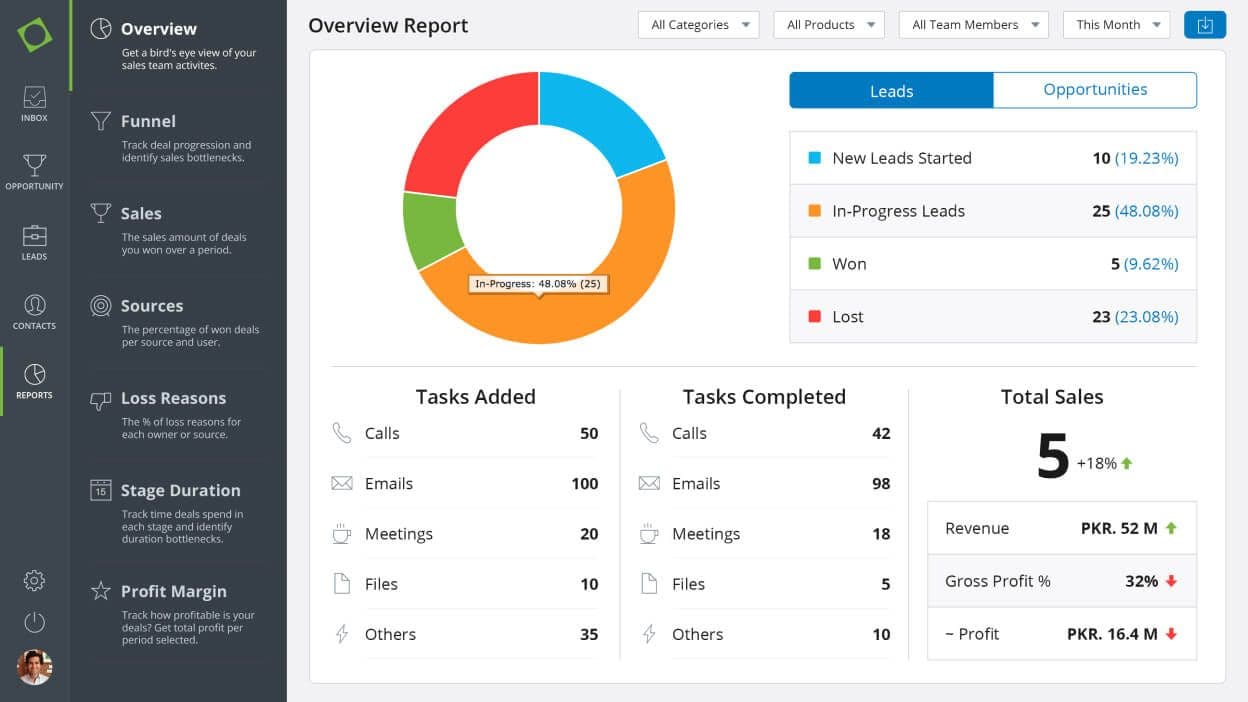Click the Tasks Completed Files document icon
Viewport: 1248px width, 702px height.
coord(649,584)
